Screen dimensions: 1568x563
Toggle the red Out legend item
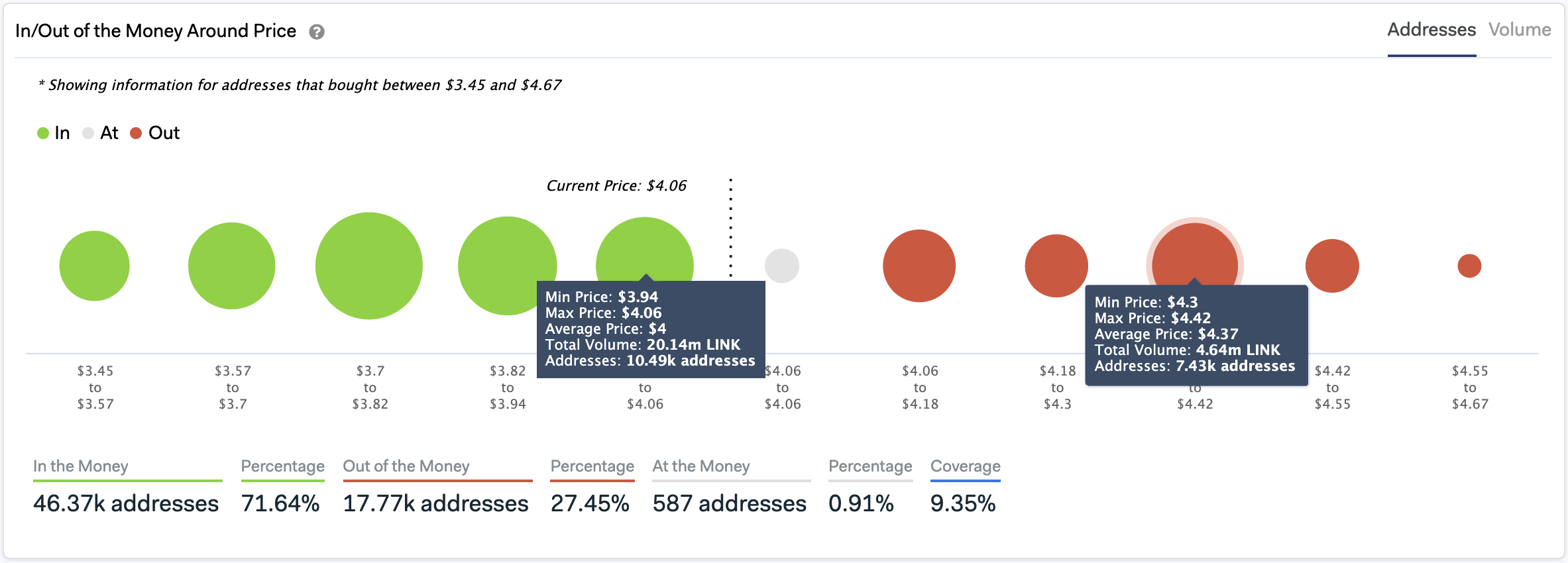coord(155,133)
